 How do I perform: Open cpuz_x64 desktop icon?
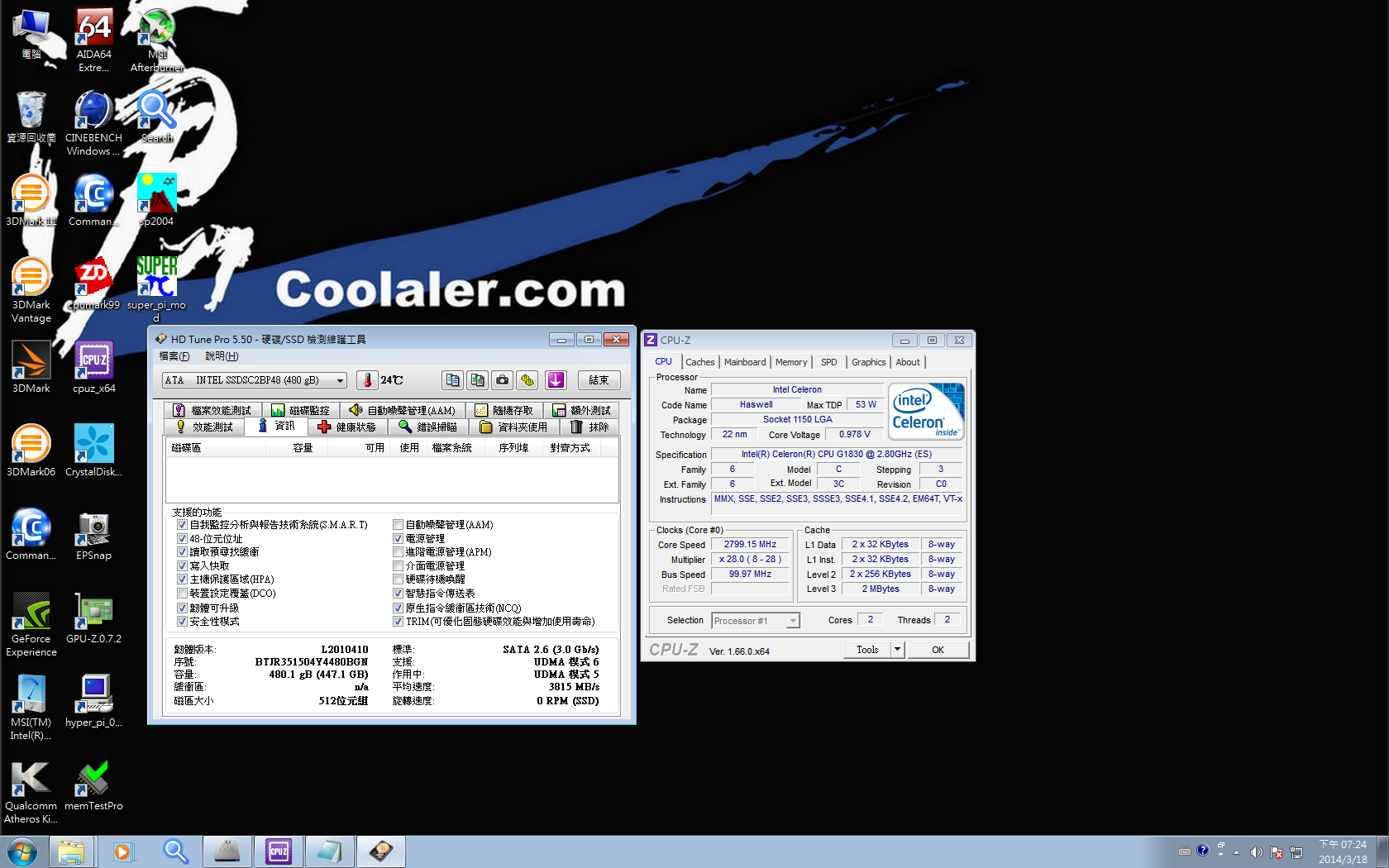point(93,367)
